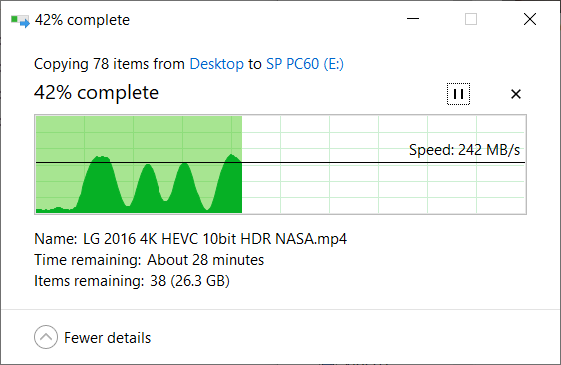
Task: Pause the file copy operation
Action: click(x=458, y=94)
